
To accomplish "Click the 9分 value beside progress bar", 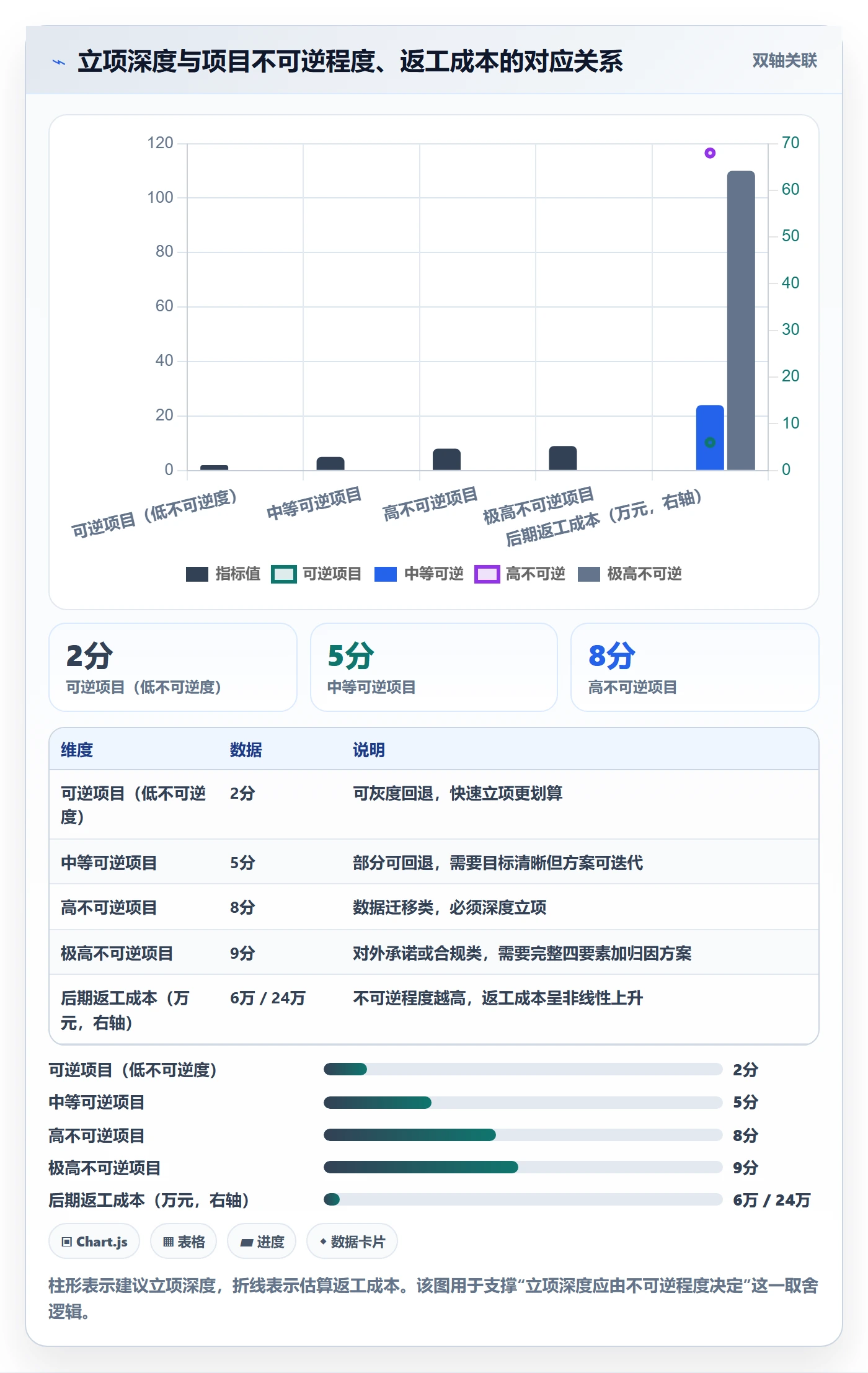I will click(745, 1168).
